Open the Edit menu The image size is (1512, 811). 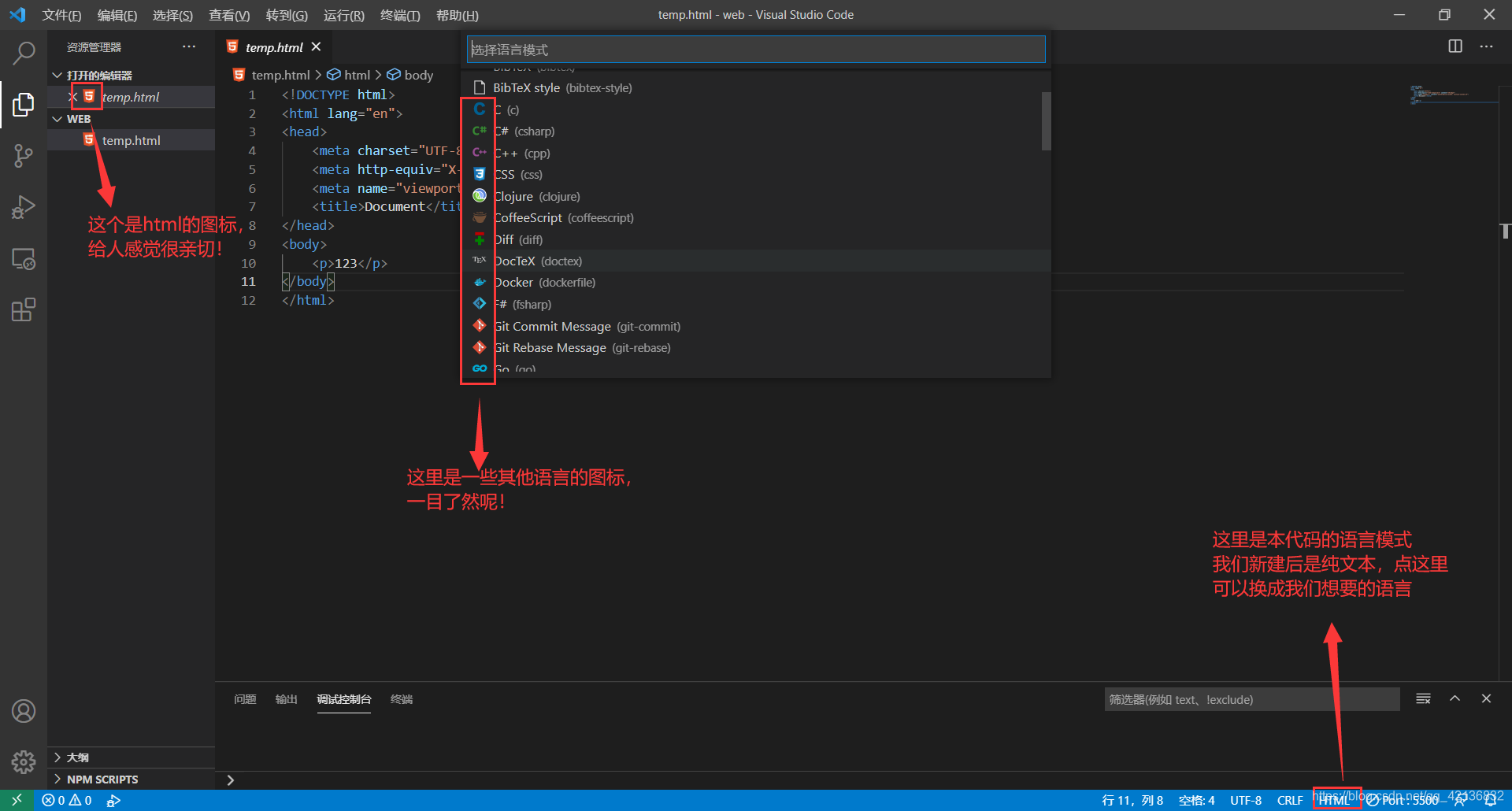[x=117, y=15]
